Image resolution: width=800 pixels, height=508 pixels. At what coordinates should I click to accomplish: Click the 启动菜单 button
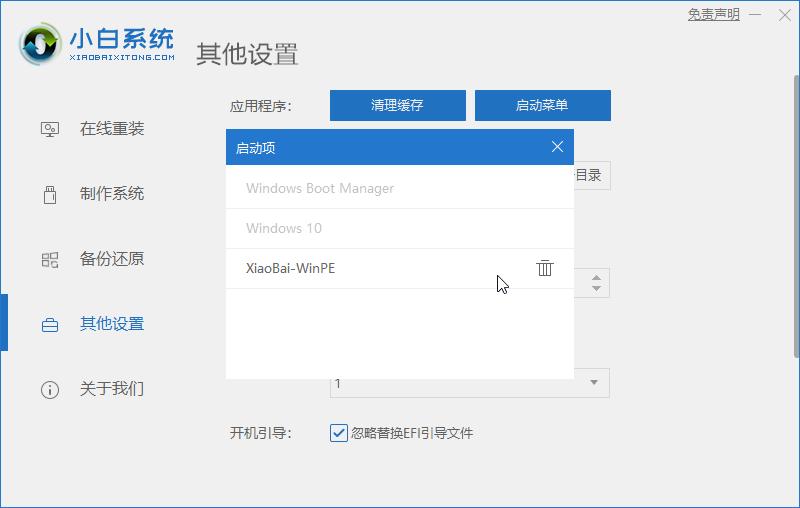(542, 105)
